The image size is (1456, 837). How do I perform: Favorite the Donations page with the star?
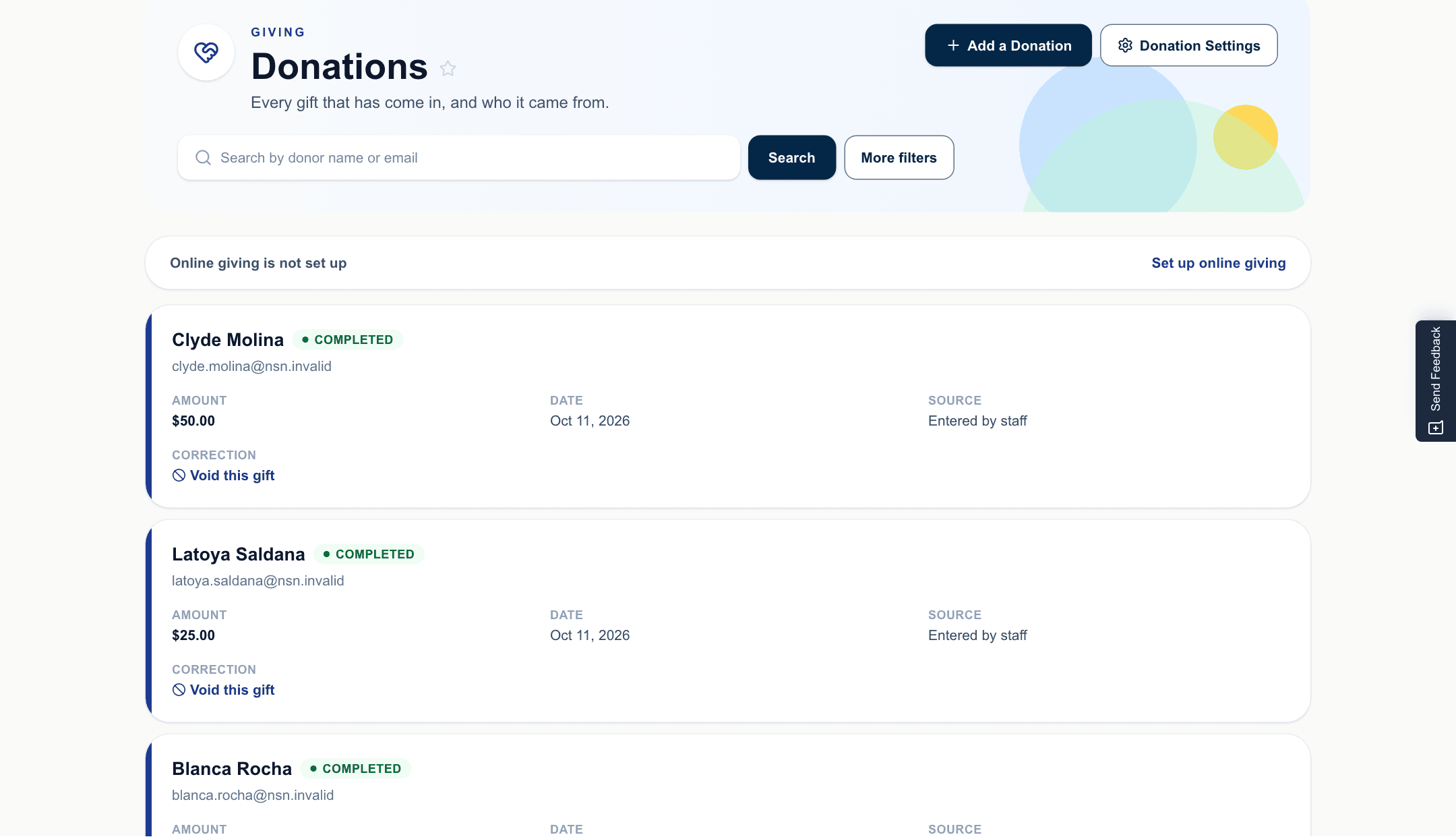[448, 68]
